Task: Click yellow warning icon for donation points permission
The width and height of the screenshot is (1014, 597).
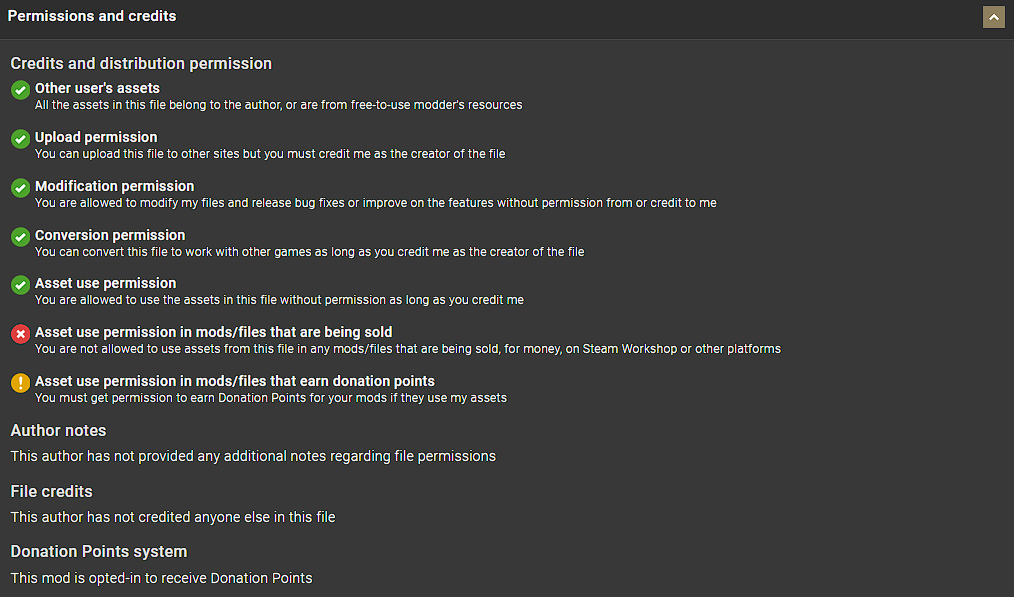Action: (x=20, y=383)
